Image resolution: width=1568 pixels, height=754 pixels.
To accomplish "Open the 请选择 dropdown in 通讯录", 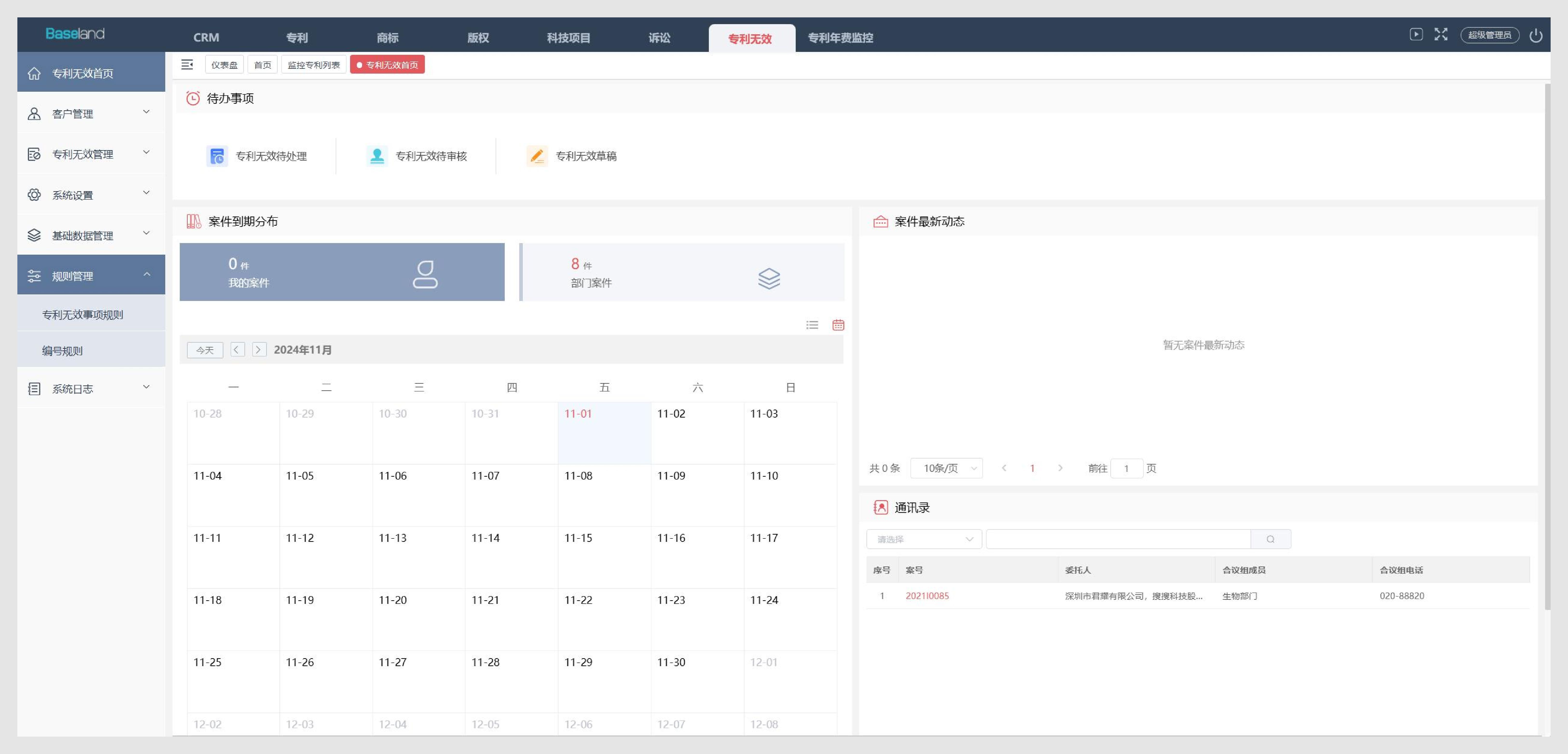I will point(924,539).
